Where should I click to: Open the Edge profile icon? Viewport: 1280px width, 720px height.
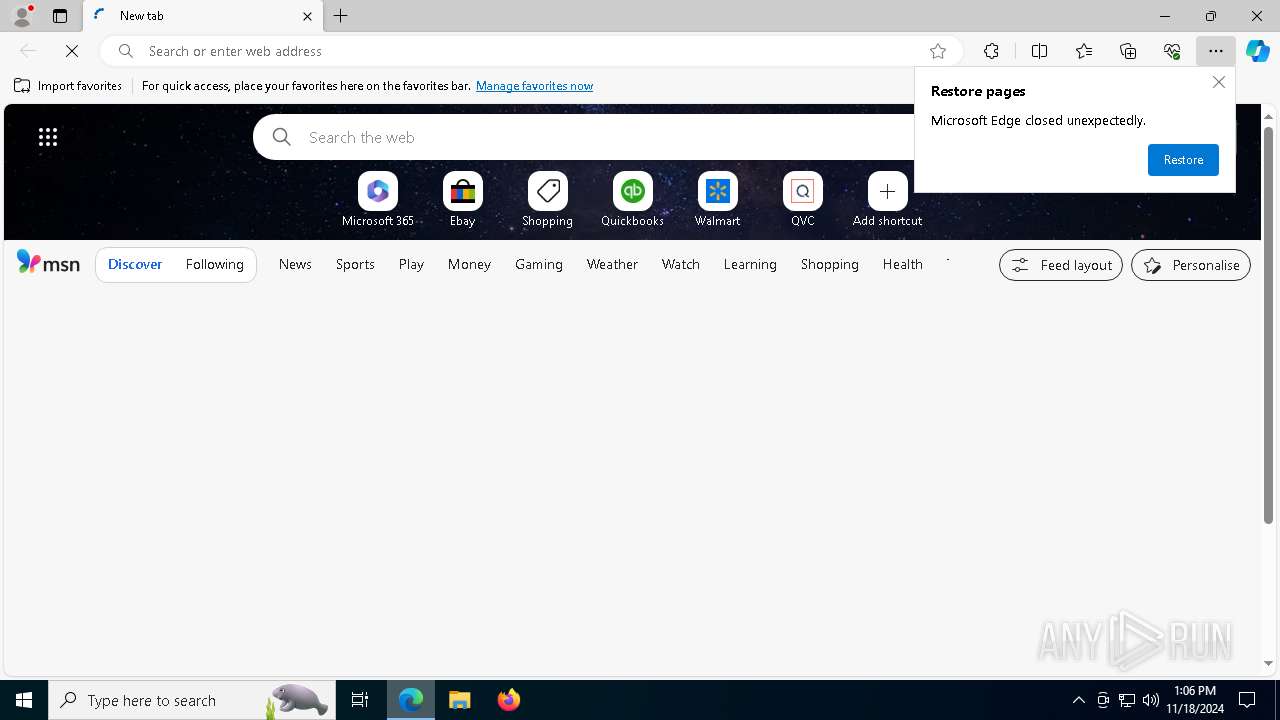tap(22, 16)
